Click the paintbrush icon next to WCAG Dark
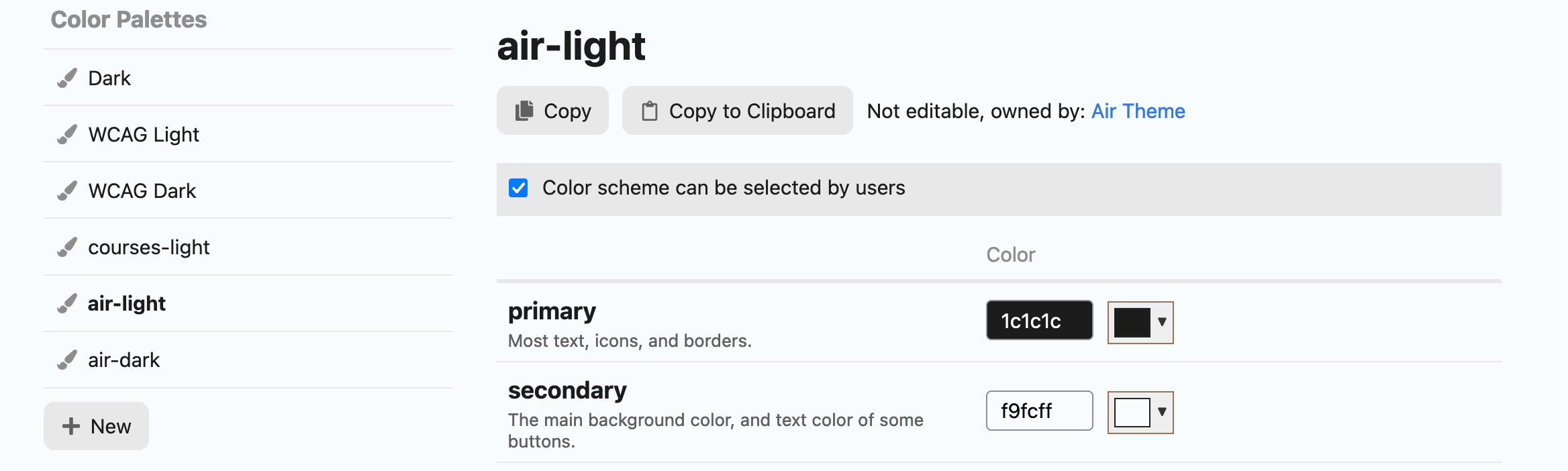1568x471 pixels. pyautogui.click(x=67, y=191)
